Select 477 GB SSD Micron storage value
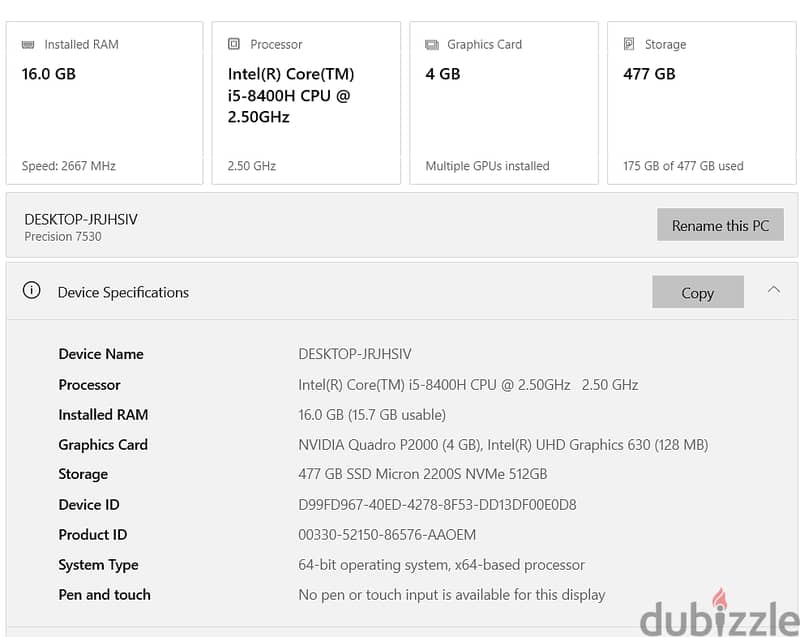 pyautogui.click(x=422, y=474)
